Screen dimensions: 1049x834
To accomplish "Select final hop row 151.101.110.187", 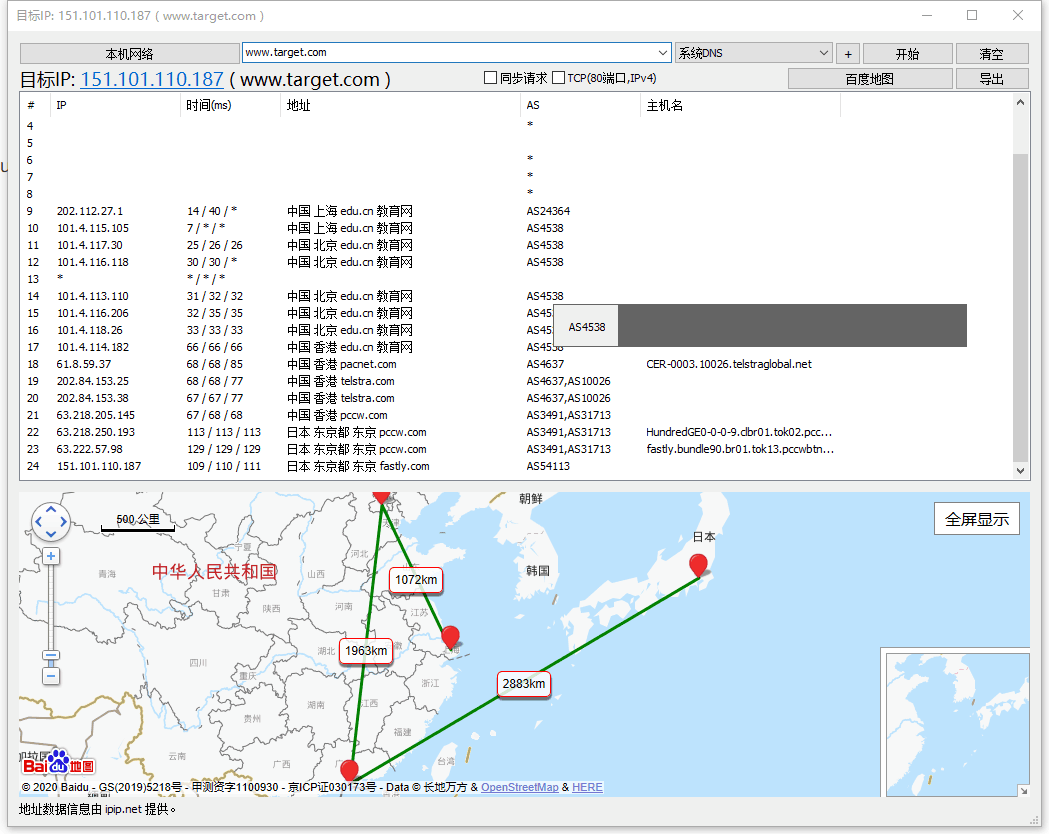I will tap(516, 466).
